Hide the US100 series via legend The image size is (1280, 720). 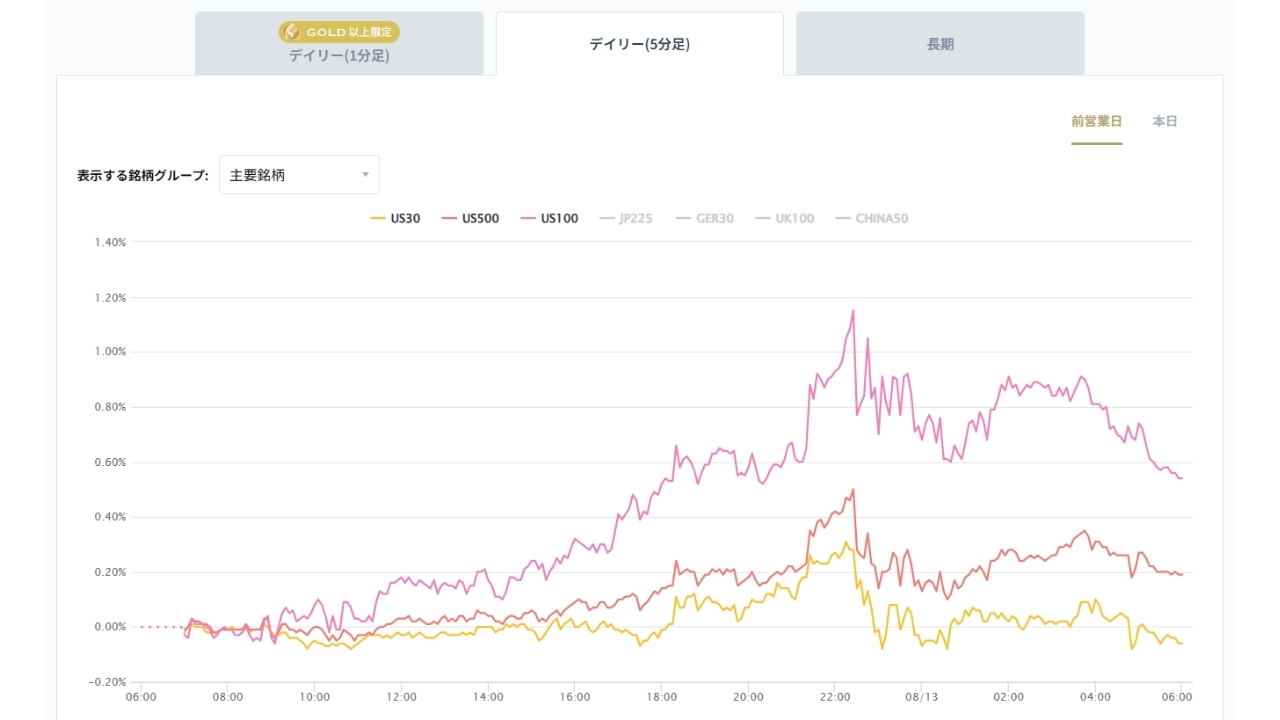(x=549, y=219)
